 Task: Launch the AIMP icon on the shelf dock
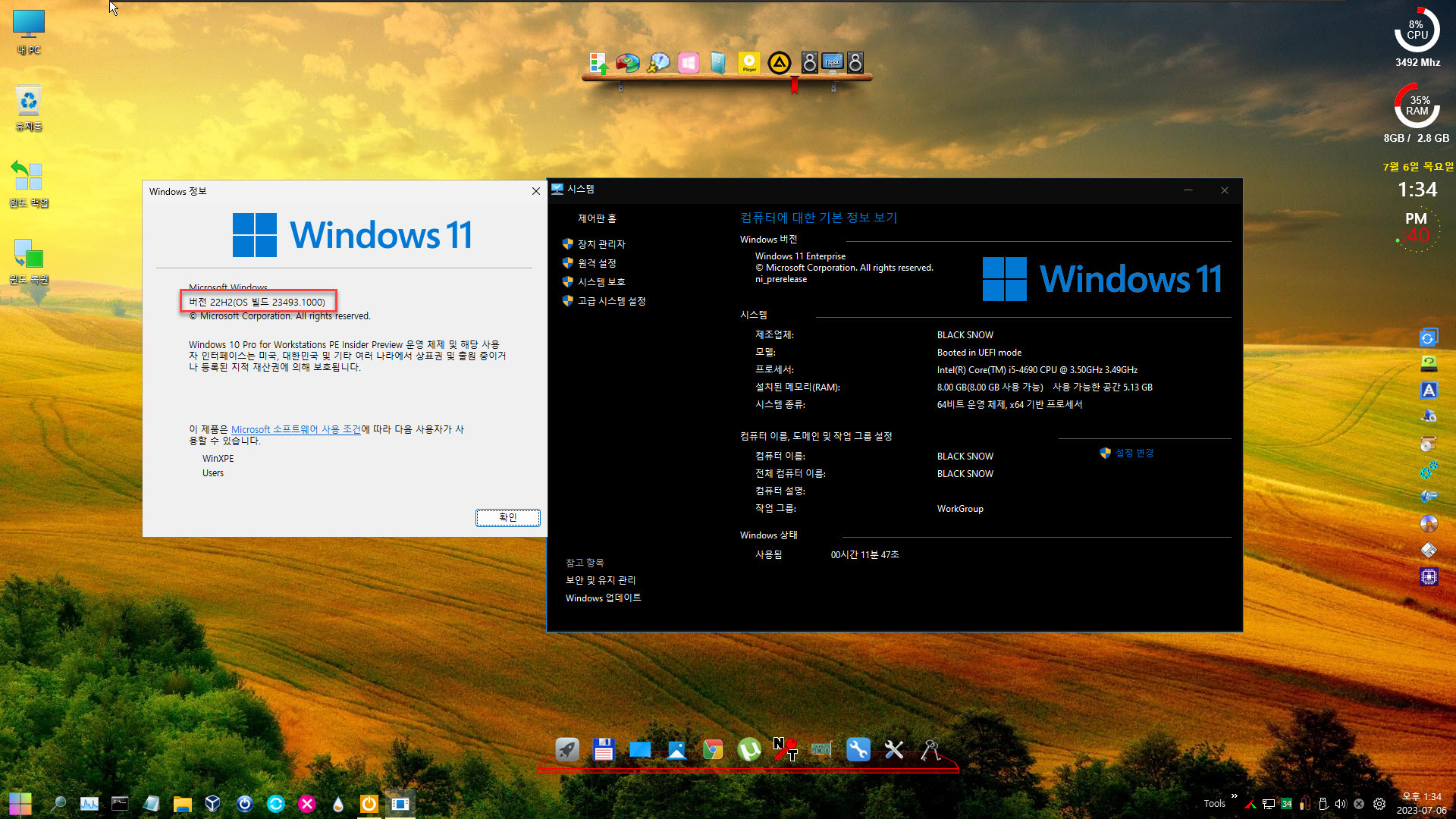click(x=780, y=63)
